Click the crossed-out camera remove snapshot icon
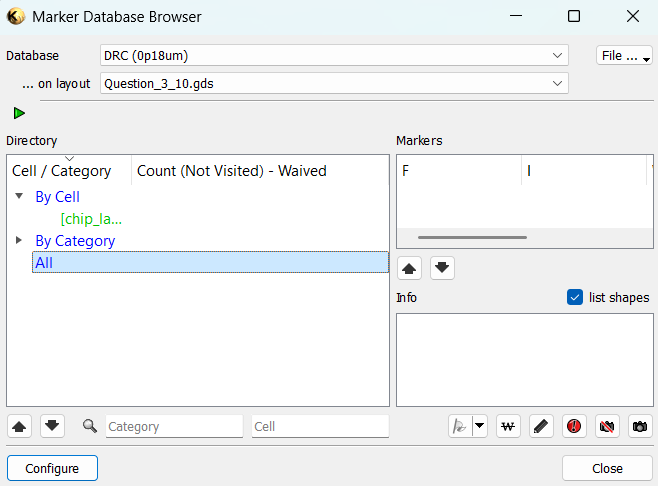 (x=607, y=426)
